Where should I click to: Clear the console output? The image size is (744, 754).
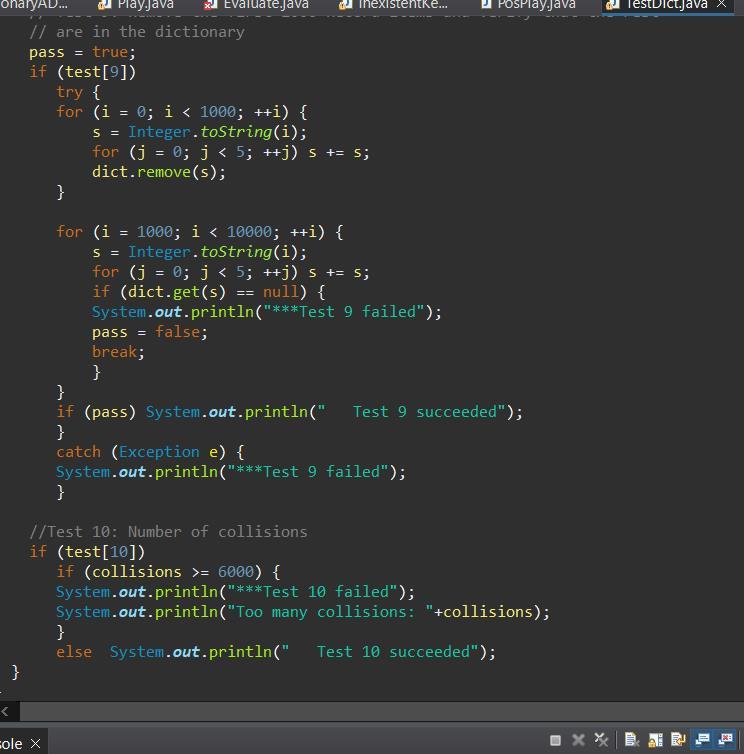[631, 740]
